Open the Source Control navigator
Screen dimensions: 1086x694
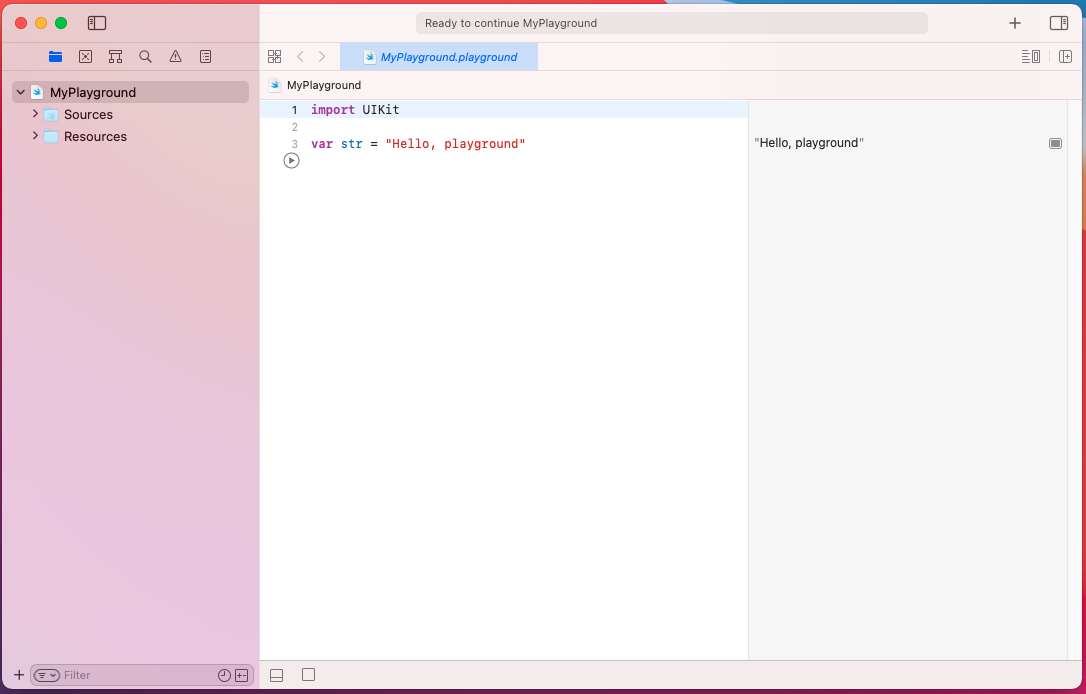pyautogui.click(x=85, y=57)
